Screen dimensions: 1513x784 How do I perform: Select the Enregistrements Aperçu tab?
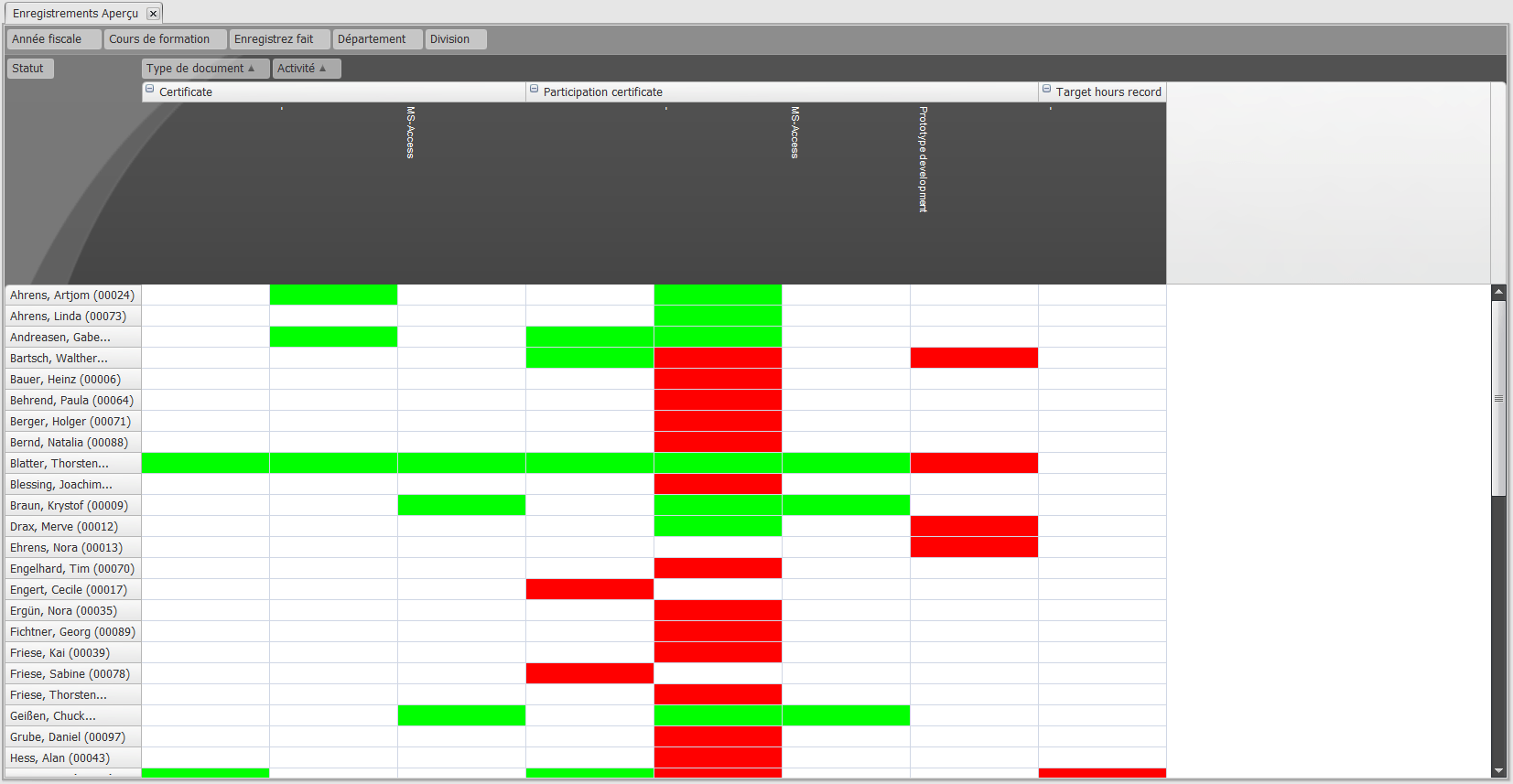pyautogui.click(x=75, y=14)
